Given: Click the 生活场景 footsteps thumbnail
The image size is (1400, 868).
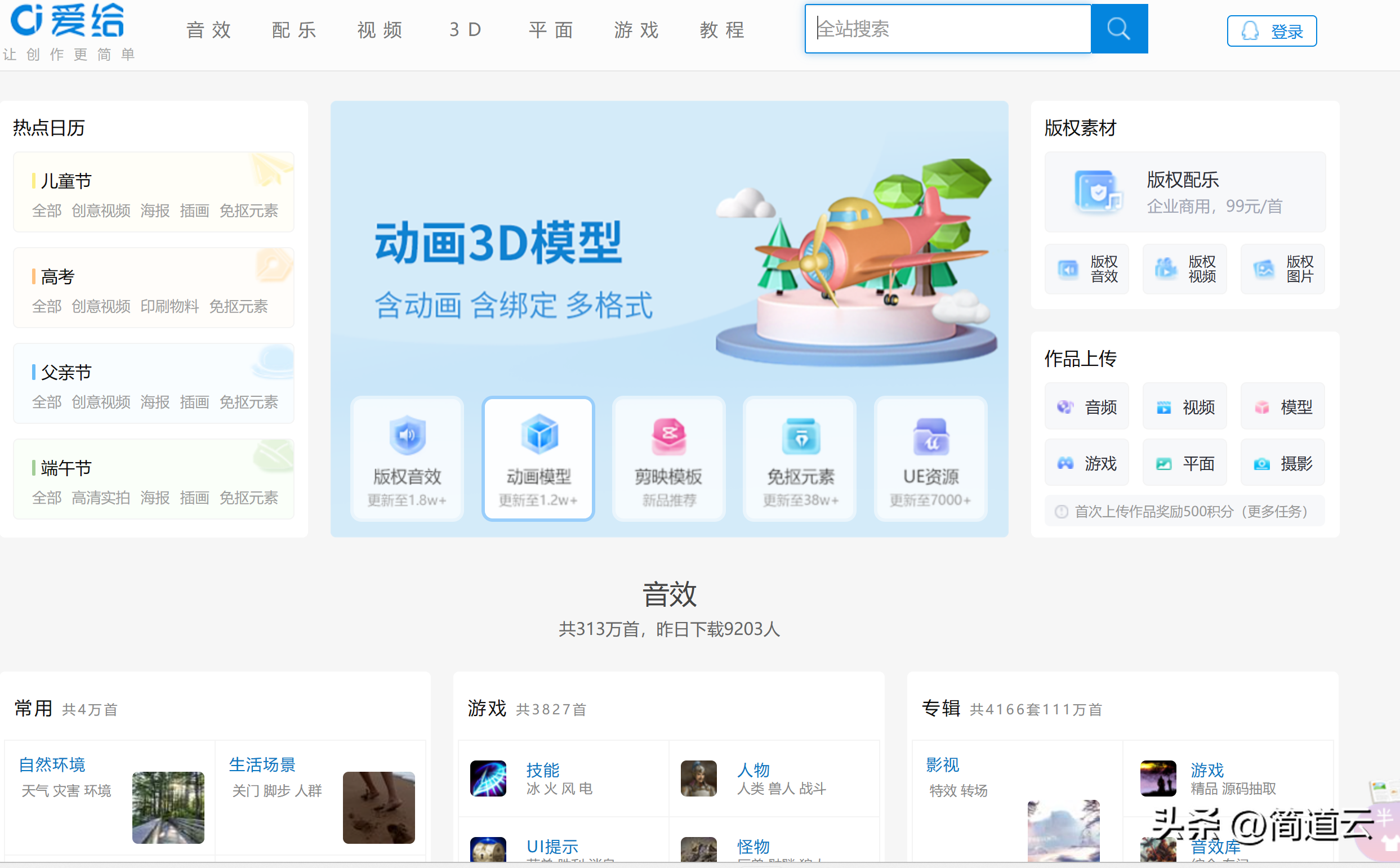Looking at the screenshot, I should 379,808.
